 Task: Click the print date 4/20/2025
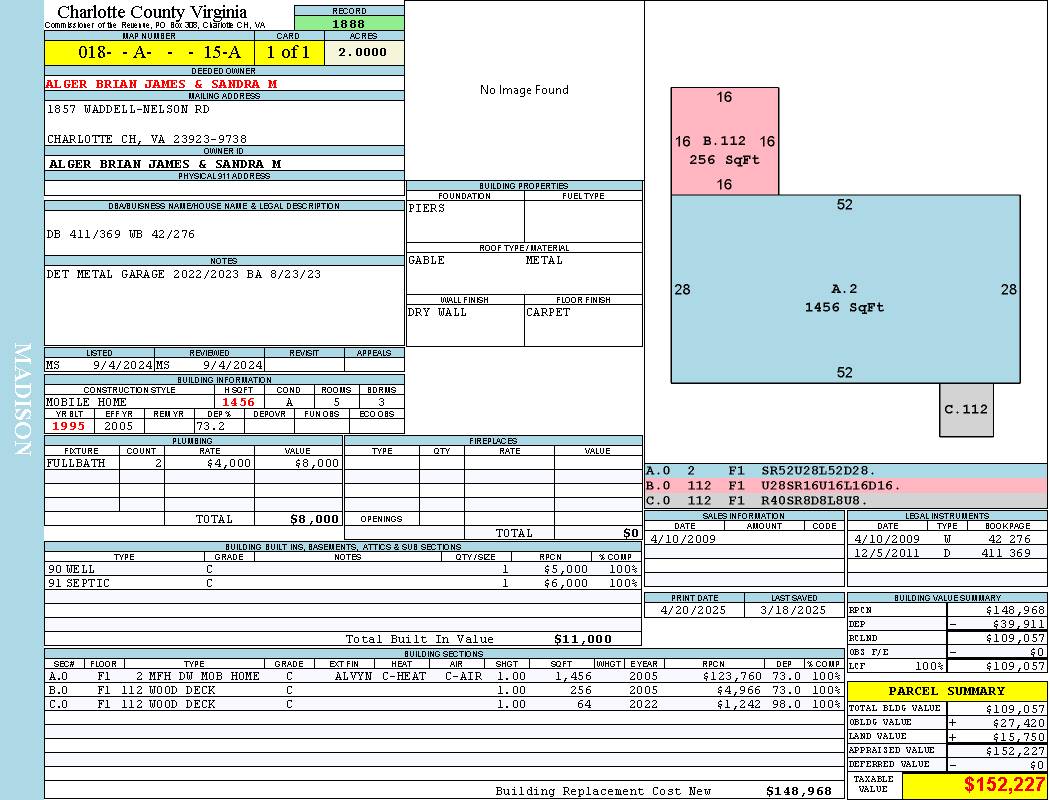(x=693, y=611)
